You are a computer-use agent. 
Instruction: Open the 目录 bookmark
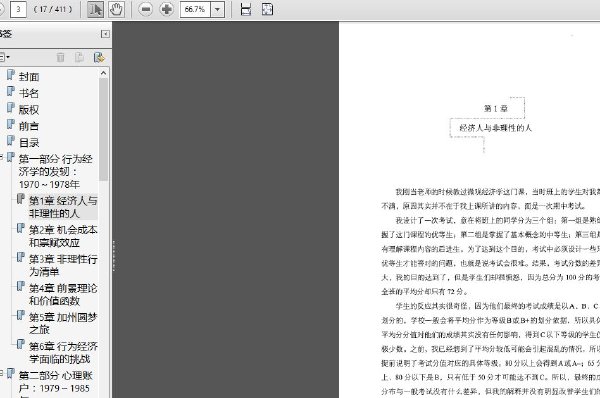point(29,143)
